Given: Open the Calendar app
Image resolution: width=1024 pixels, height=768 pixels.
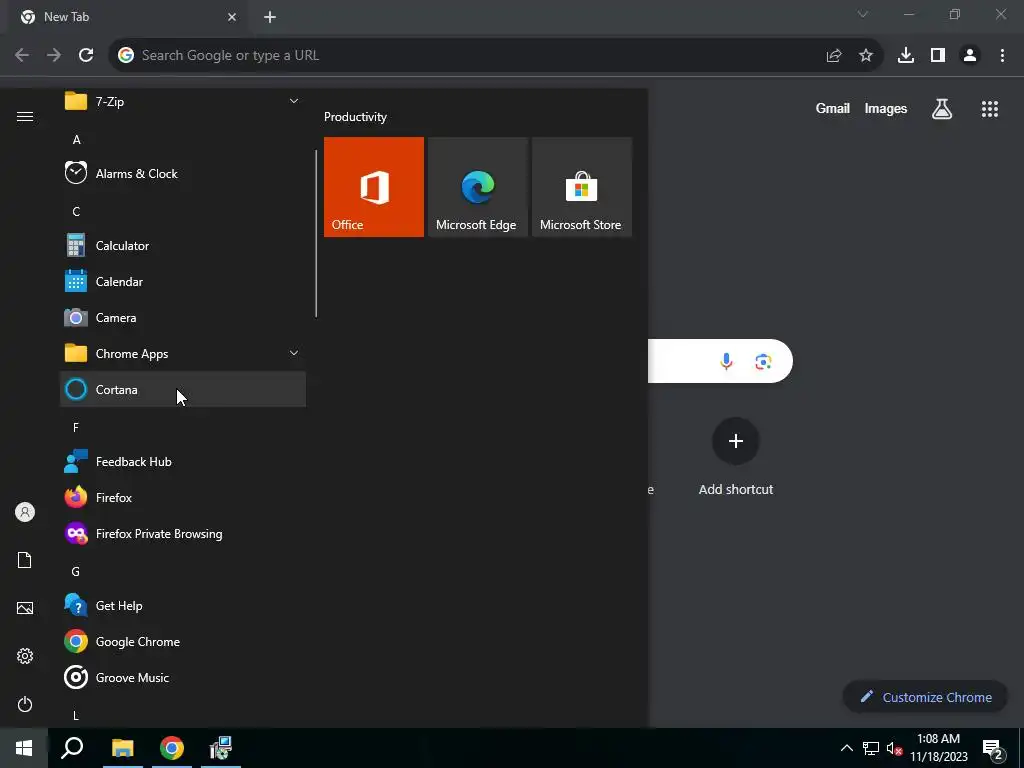Looking at the screenshot, I should tap(183, 281).
